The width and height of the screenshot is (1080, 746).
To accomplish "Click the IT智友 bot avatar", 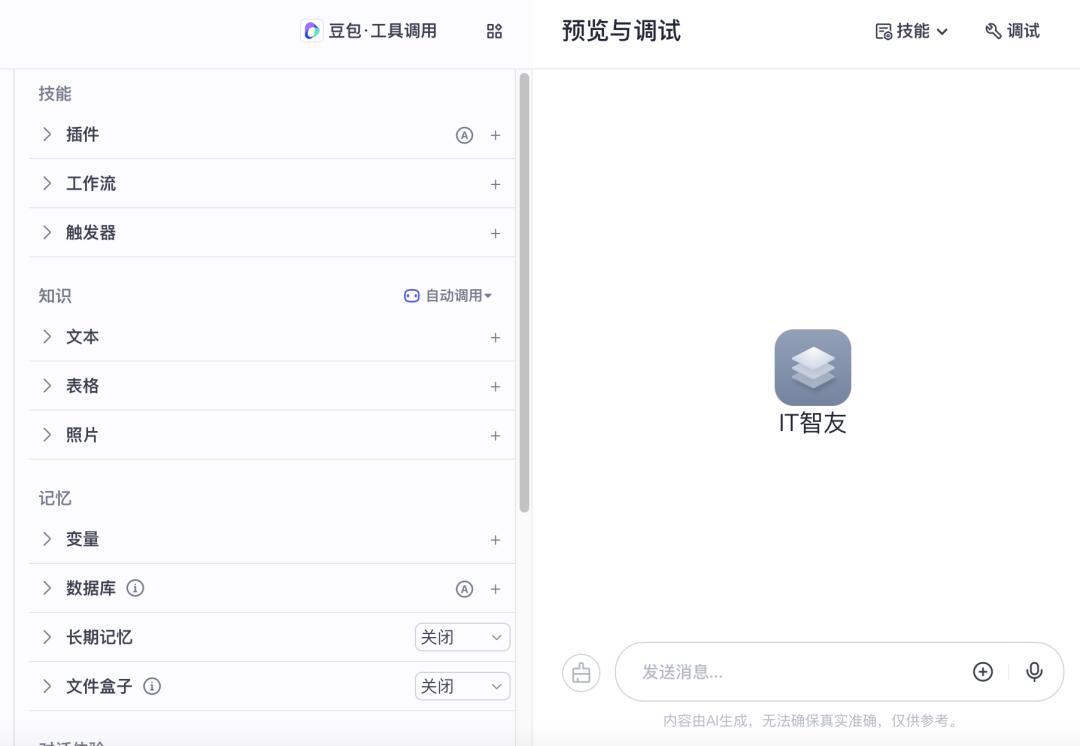I will (x=812, y=368).
